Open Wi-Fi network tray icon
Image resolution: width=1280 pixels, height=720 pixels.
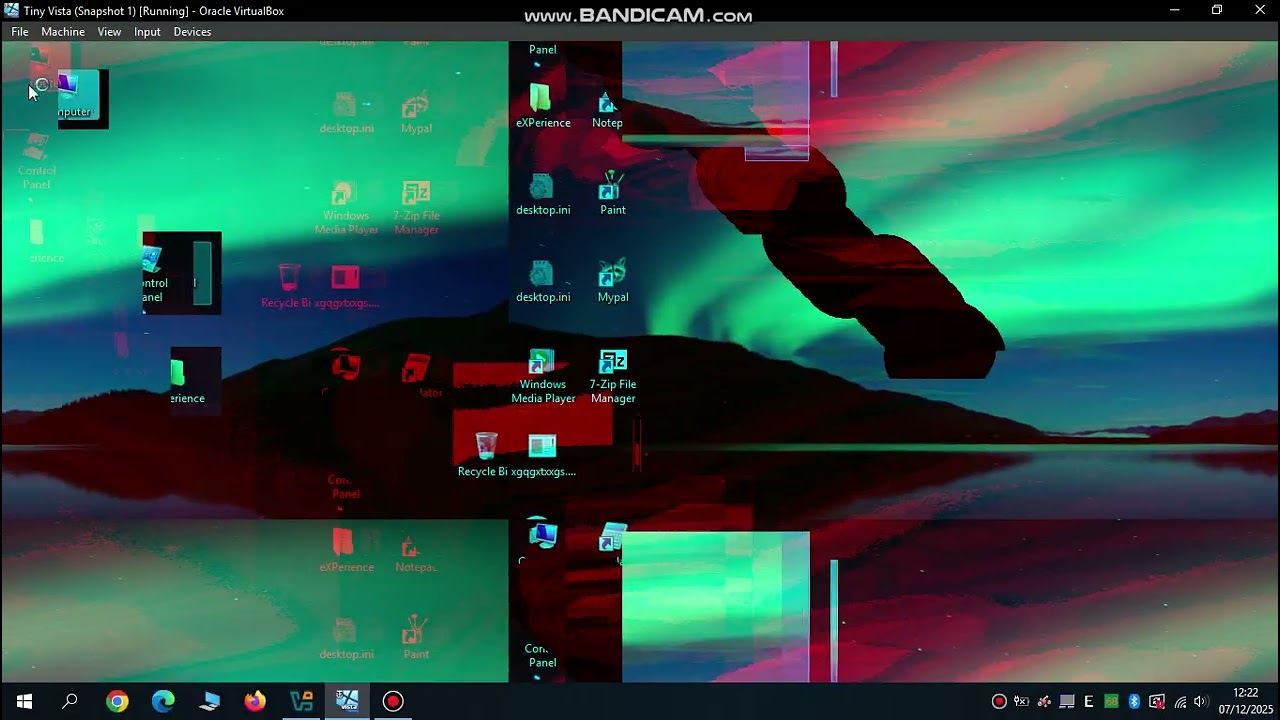1180,701
